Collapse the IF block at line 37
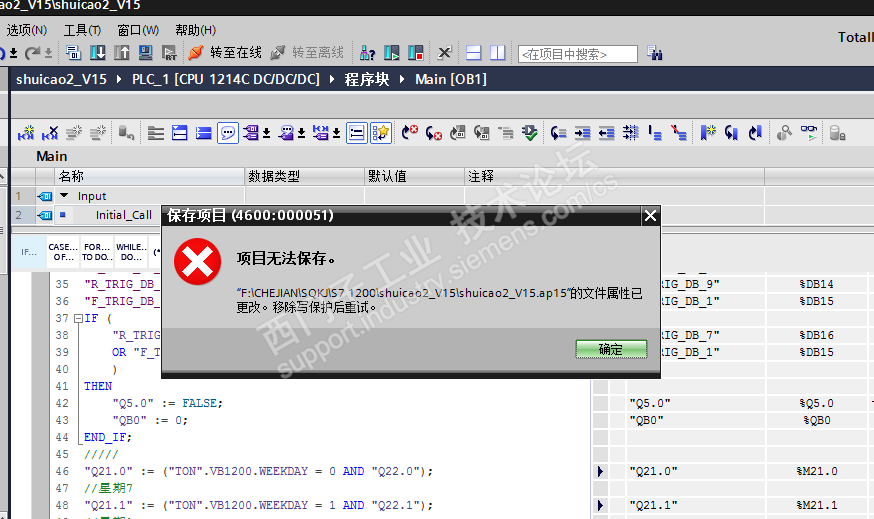 click(x=79, y=318)
